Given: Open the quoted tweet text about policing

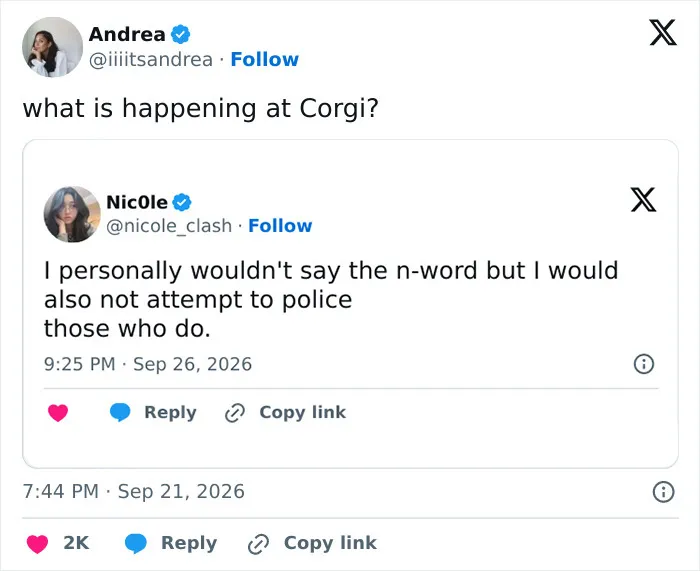Looking at the screenshot, I should [331, 300].
